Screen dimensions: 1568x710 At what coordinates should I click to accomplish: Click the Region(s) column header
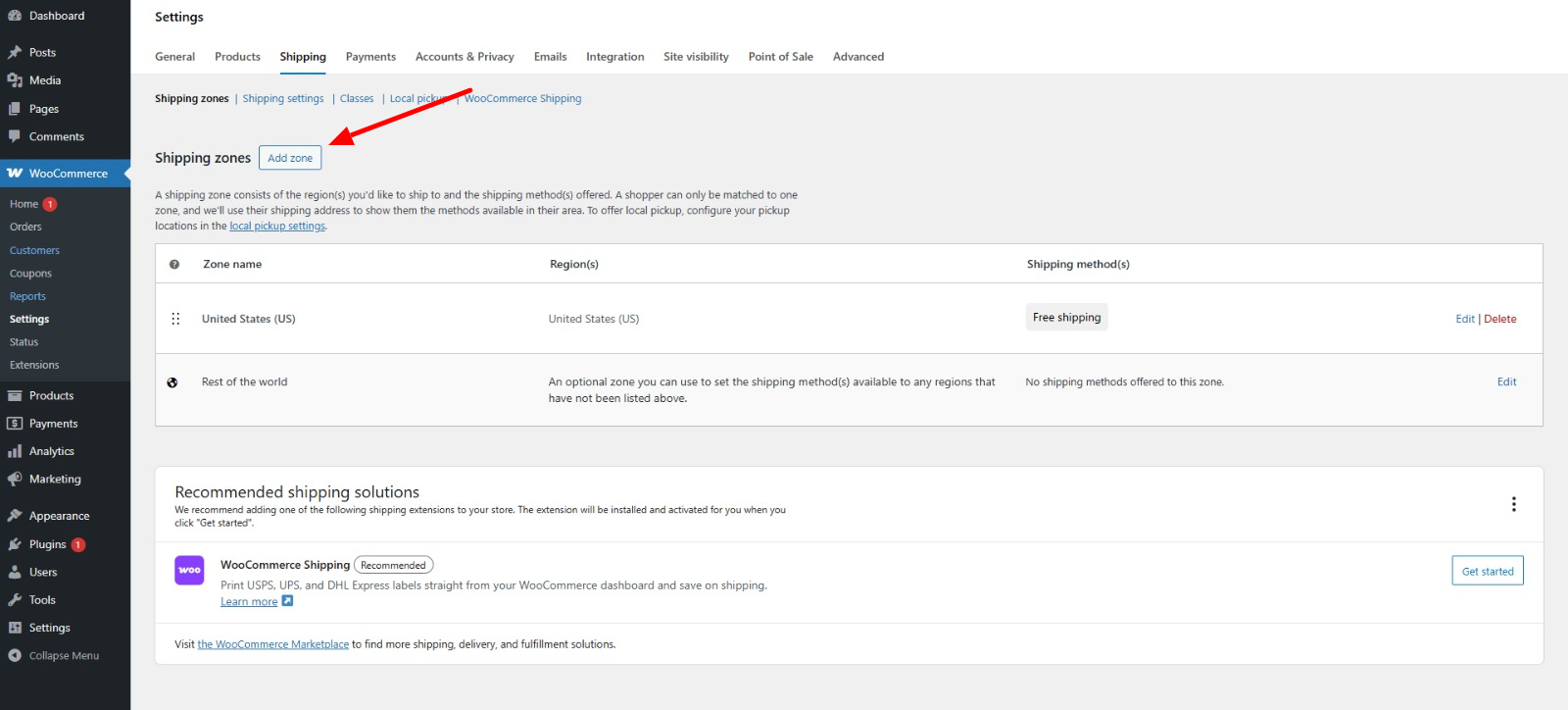click(x=574, y=265)
